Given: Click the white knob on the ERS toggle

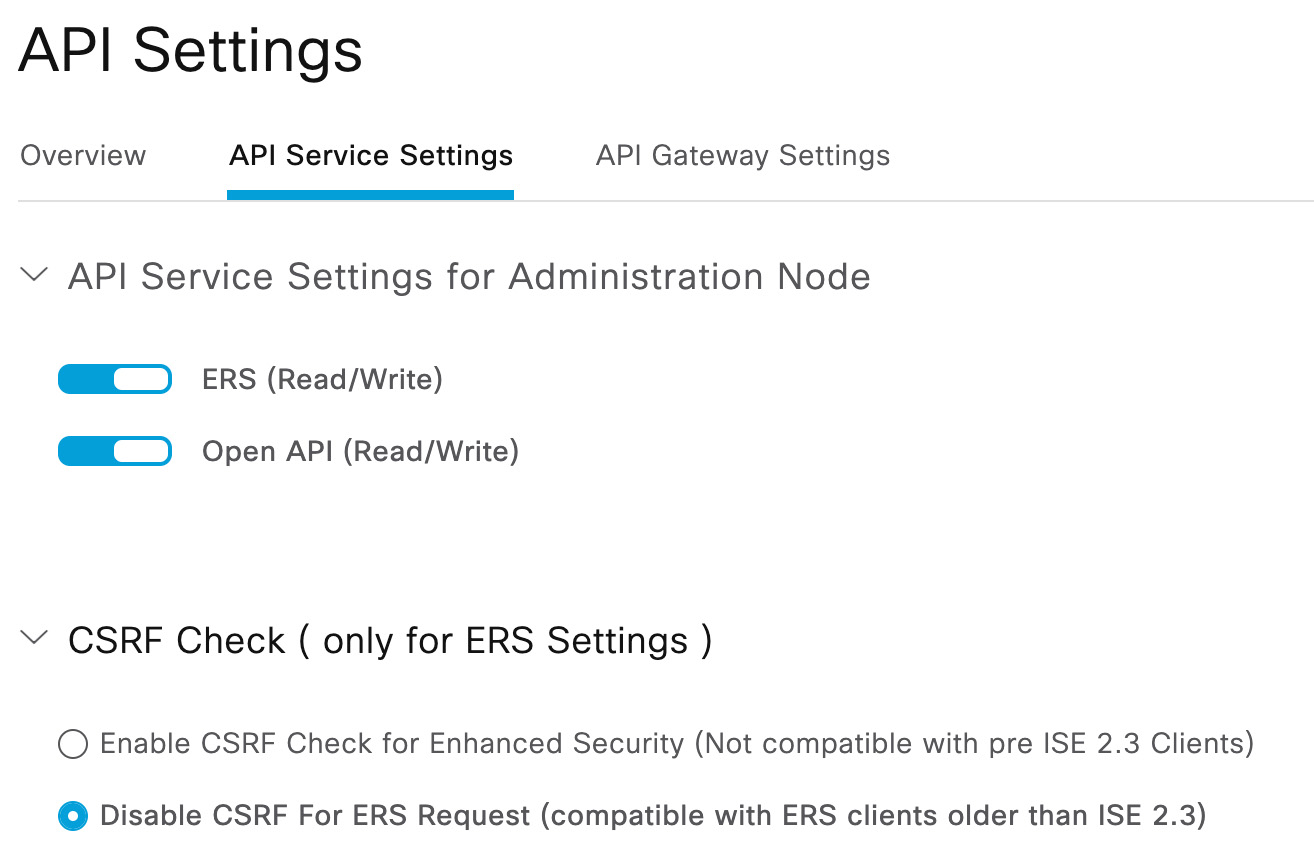Looking at the screenshot, I should tap(140, 379).
